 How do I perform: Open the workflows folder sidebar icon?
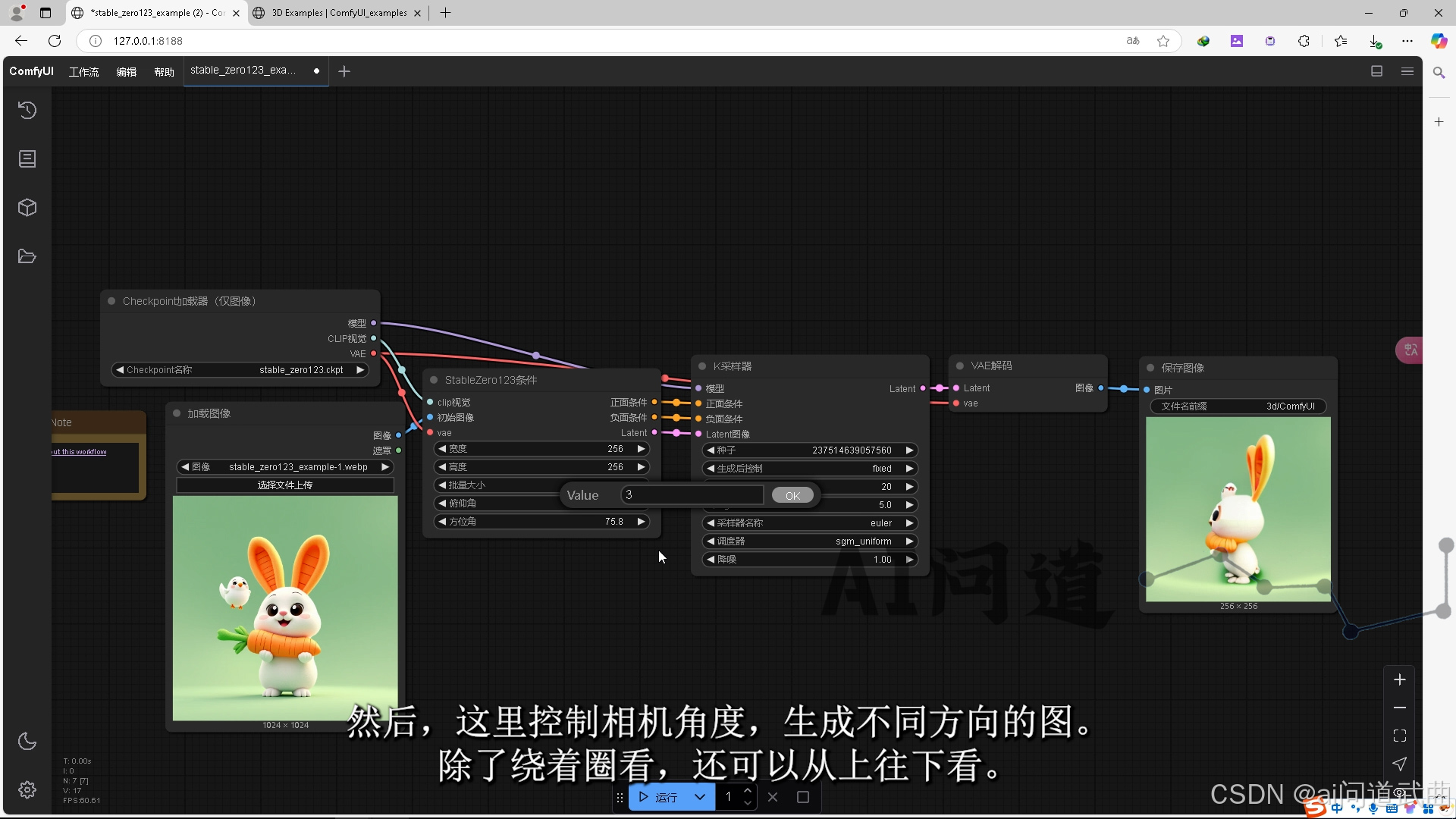click(27, 256)
